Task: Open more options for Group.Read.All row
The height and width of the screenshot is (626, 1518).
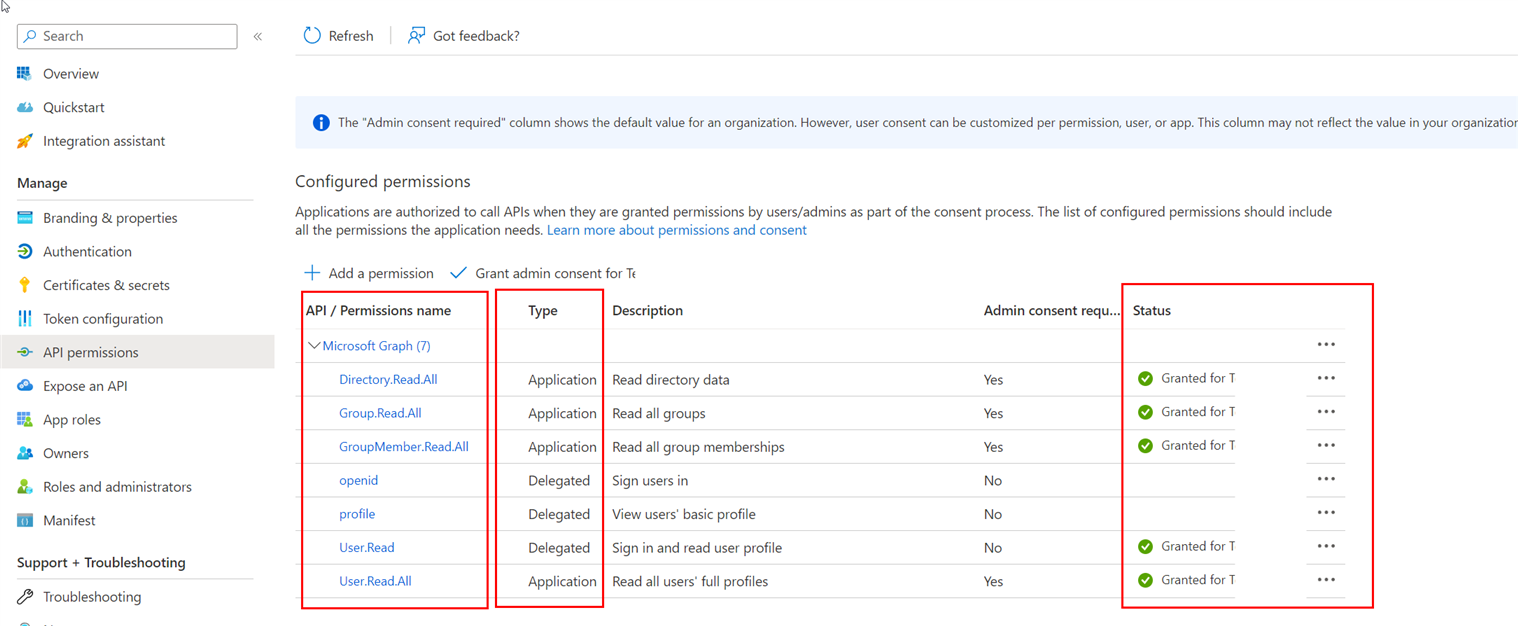Action: [x=1326, y=412]
